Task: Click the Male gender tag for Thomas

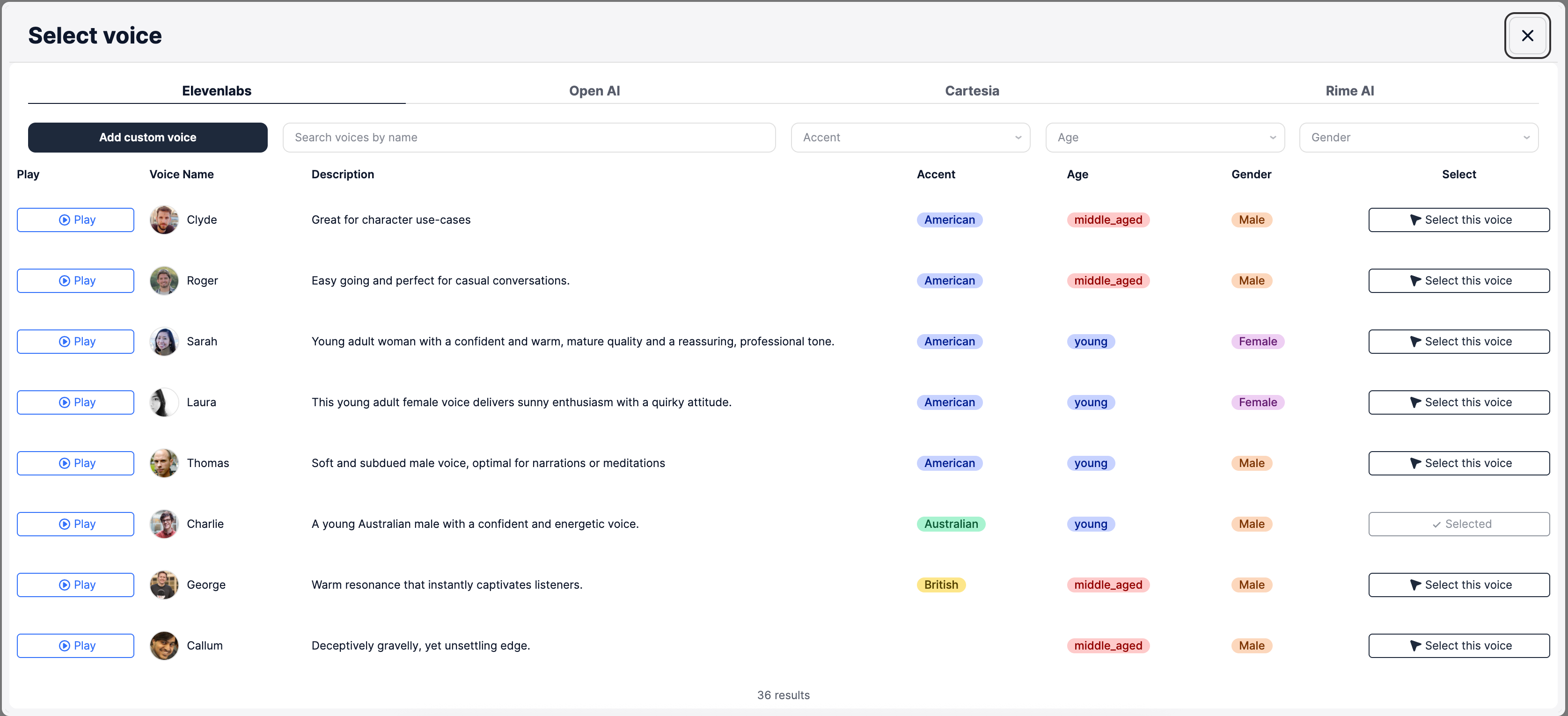Action: (x=1252, y=463)
